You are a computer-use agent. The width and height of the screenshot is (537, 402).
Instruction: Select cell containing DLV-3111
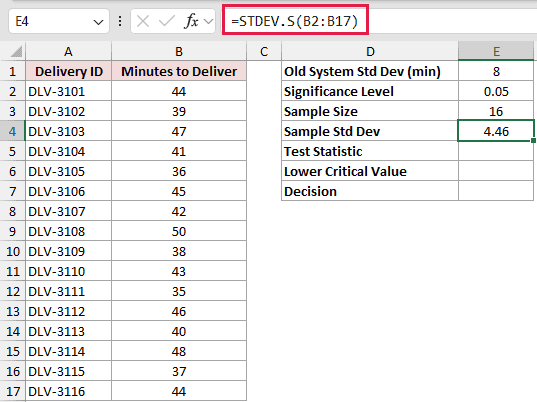[x=68, y=291]
